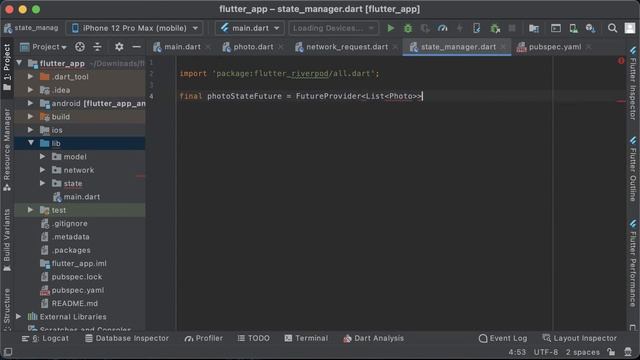The image size is (640, 360).
Task: Toggle read-only lock icon in status bar
Action: coord(611,352)
